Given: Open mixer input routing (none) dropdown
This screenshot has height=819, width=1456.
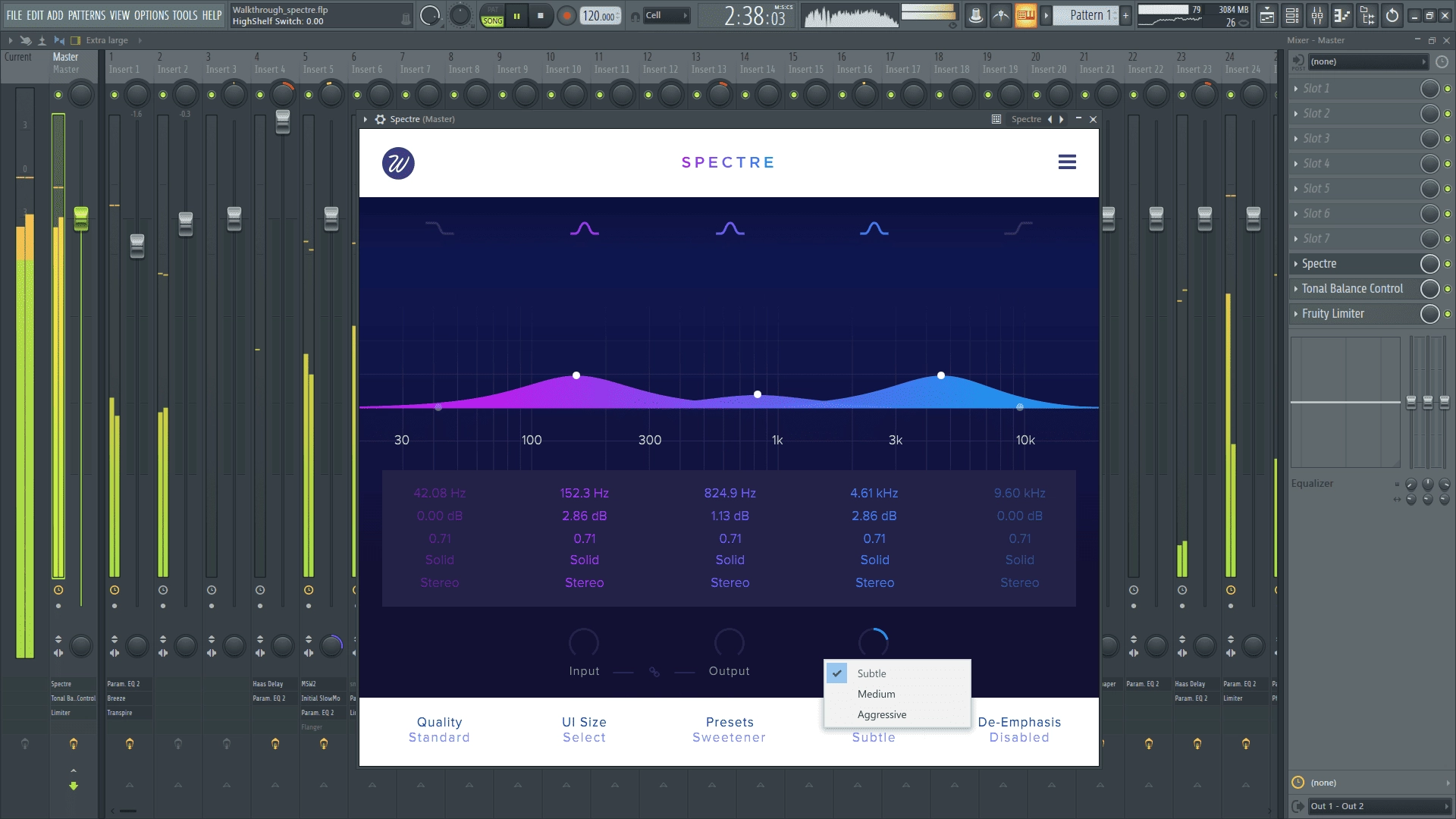Looking at the screenshot, I should coord(1368,61).
